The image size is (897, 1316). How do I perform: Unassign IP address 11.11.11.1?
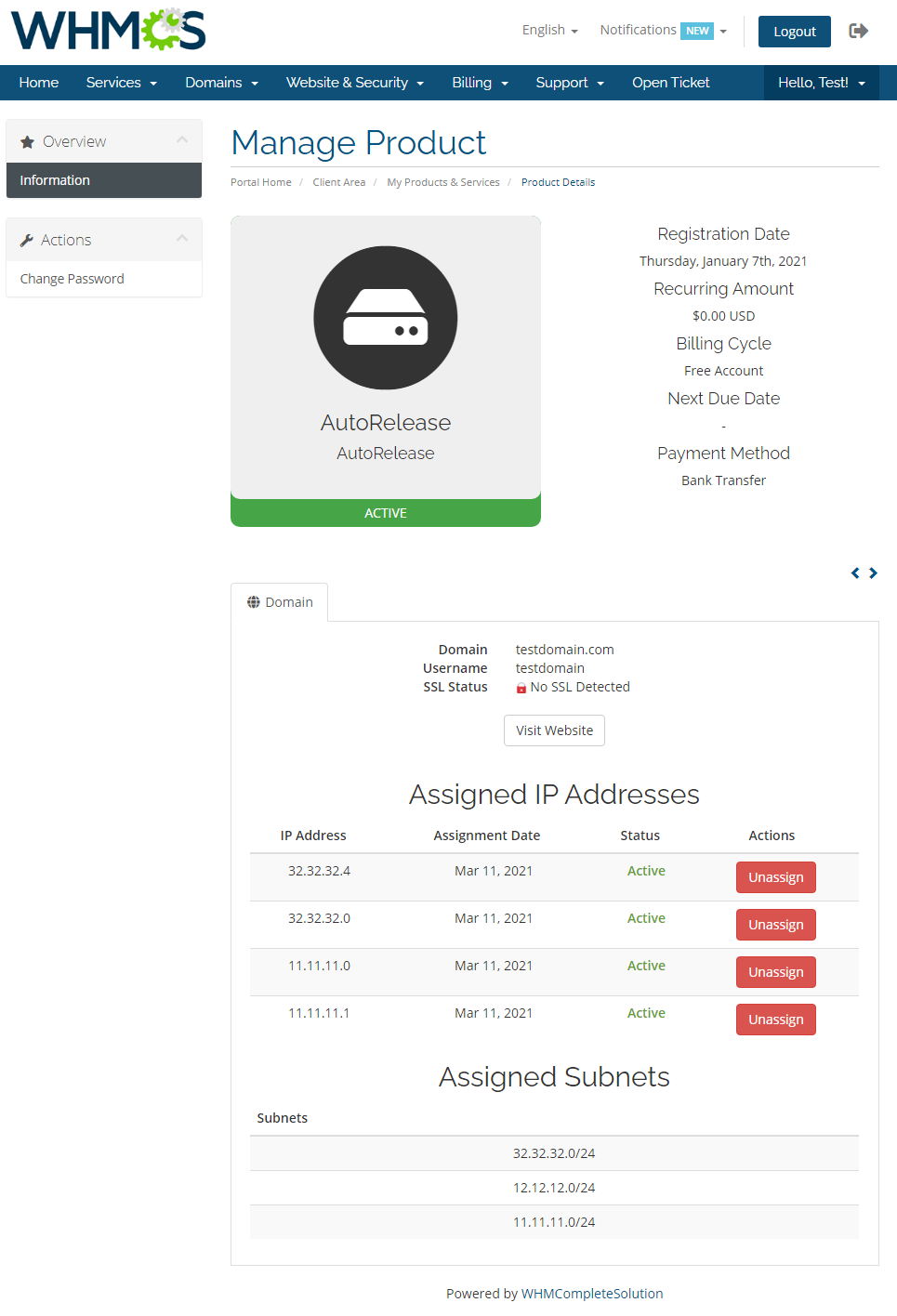[x=775, y=1020]
